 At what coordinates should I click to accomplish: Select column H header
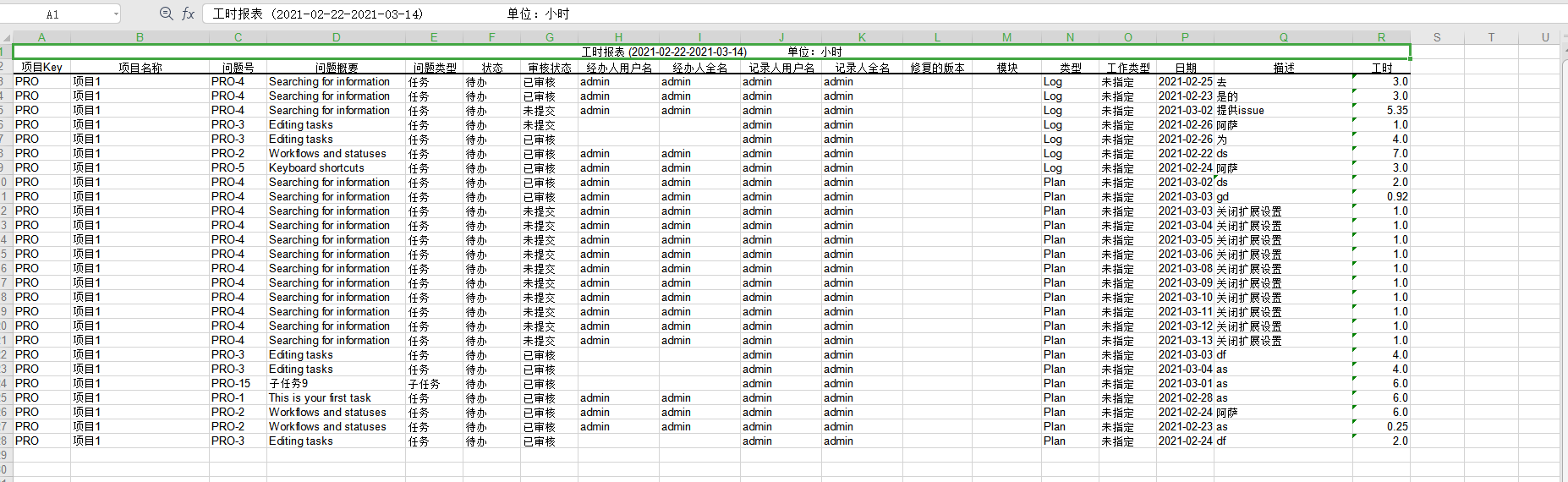[x=618, y=37]
